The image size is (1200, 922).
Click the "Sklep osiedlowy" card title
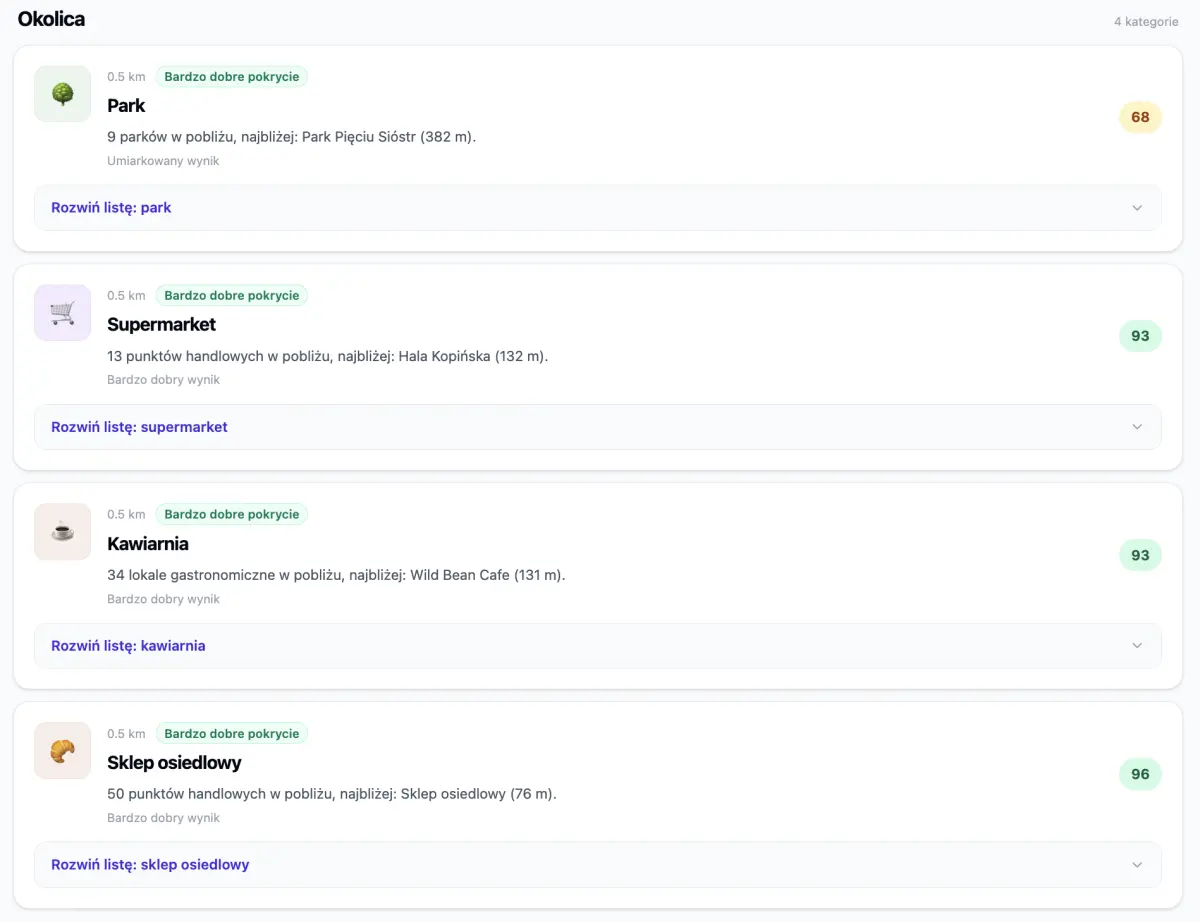[174, 763]
